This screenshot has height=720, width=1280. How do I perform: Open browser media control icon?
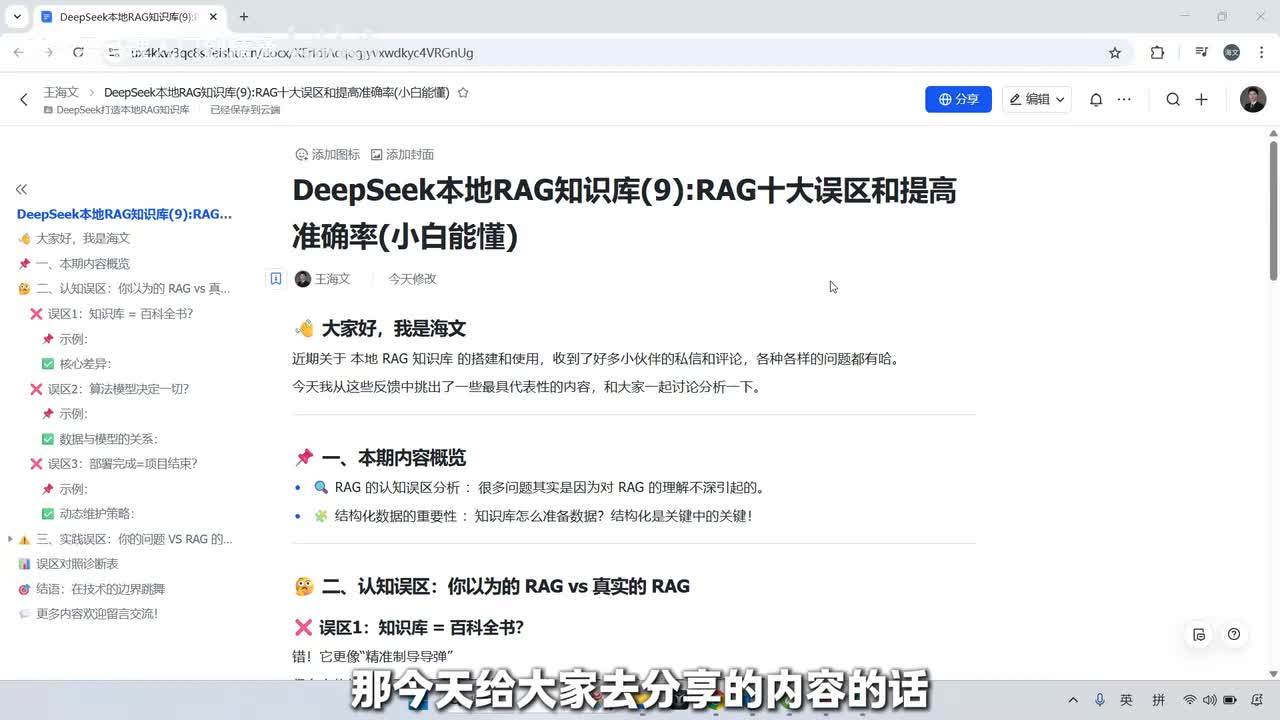[1201, 53]
